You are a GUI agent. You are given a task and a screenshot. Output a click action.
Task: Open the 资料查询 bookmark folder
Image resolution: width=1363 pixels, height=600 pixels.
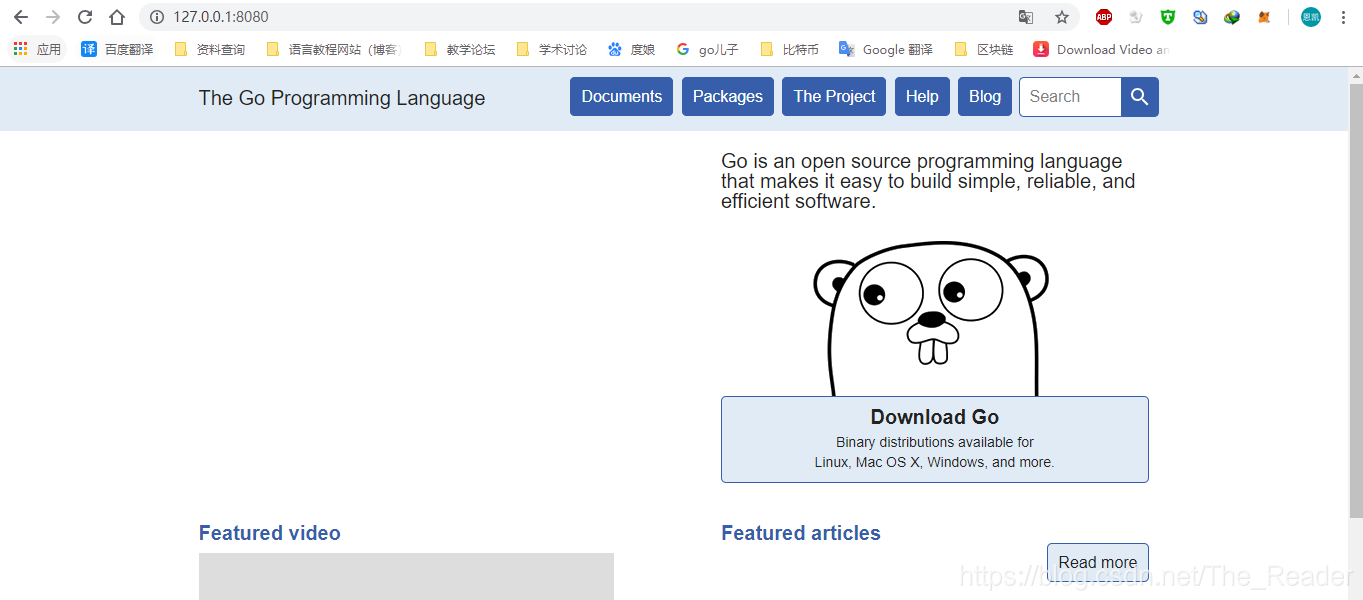coord(209,49)
